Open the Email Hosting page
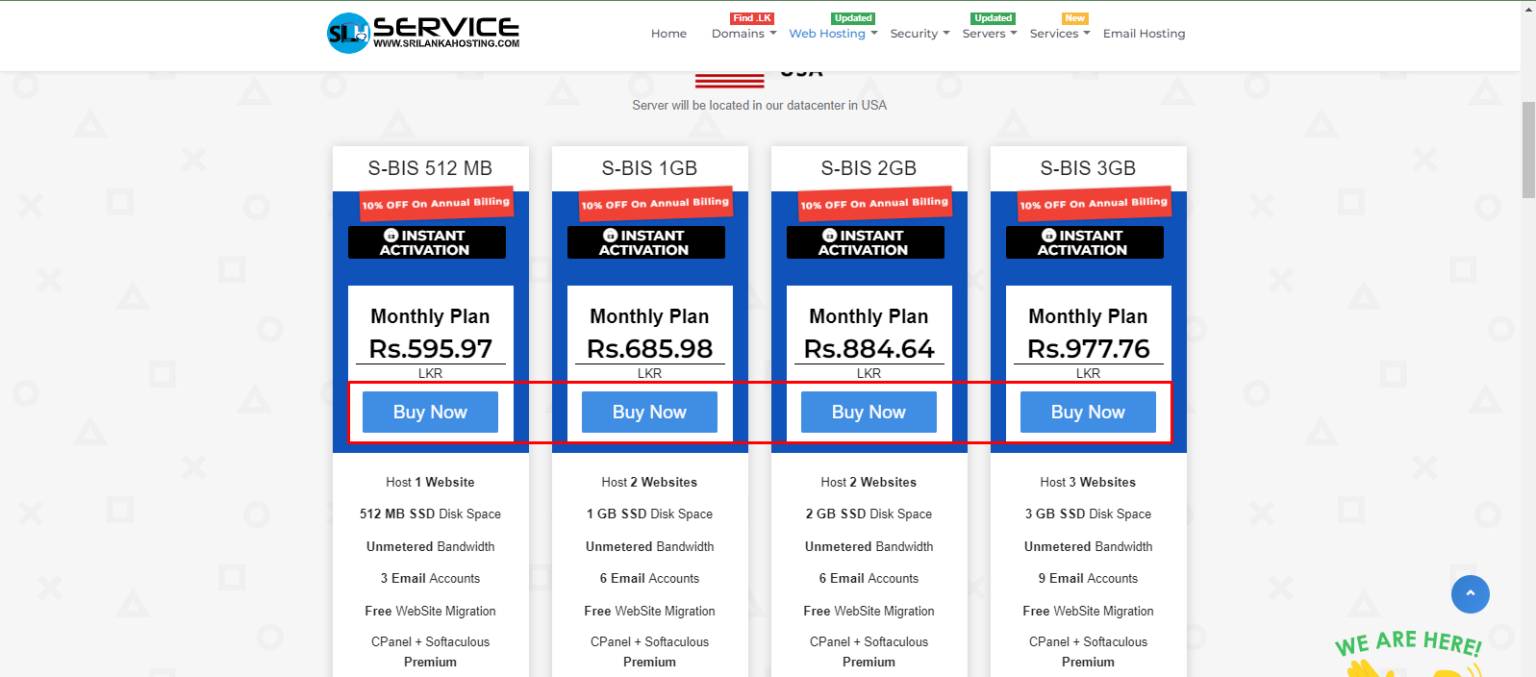 [x=1144, y=34]
